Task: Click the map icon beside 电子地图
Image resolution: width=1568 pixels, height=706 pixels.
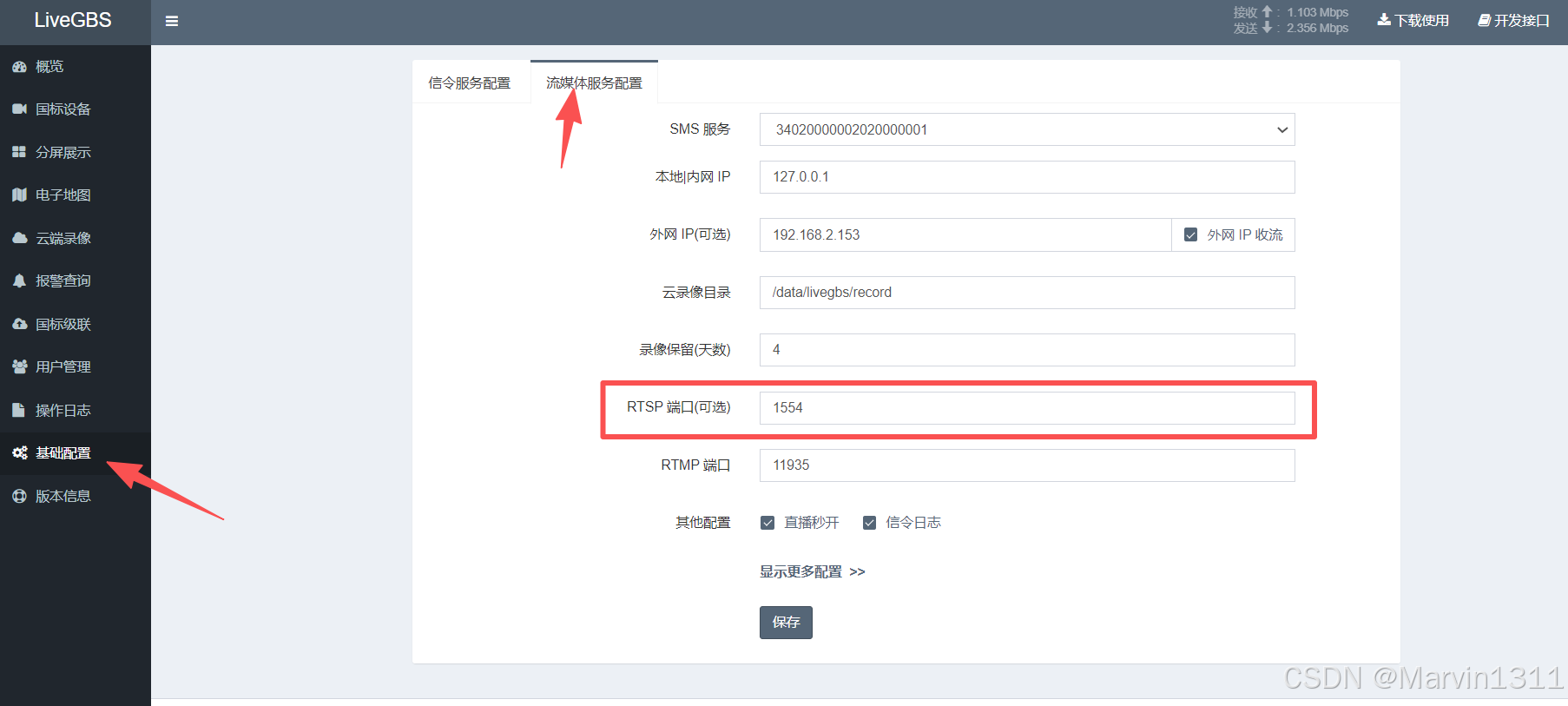Action: (19, 195)
